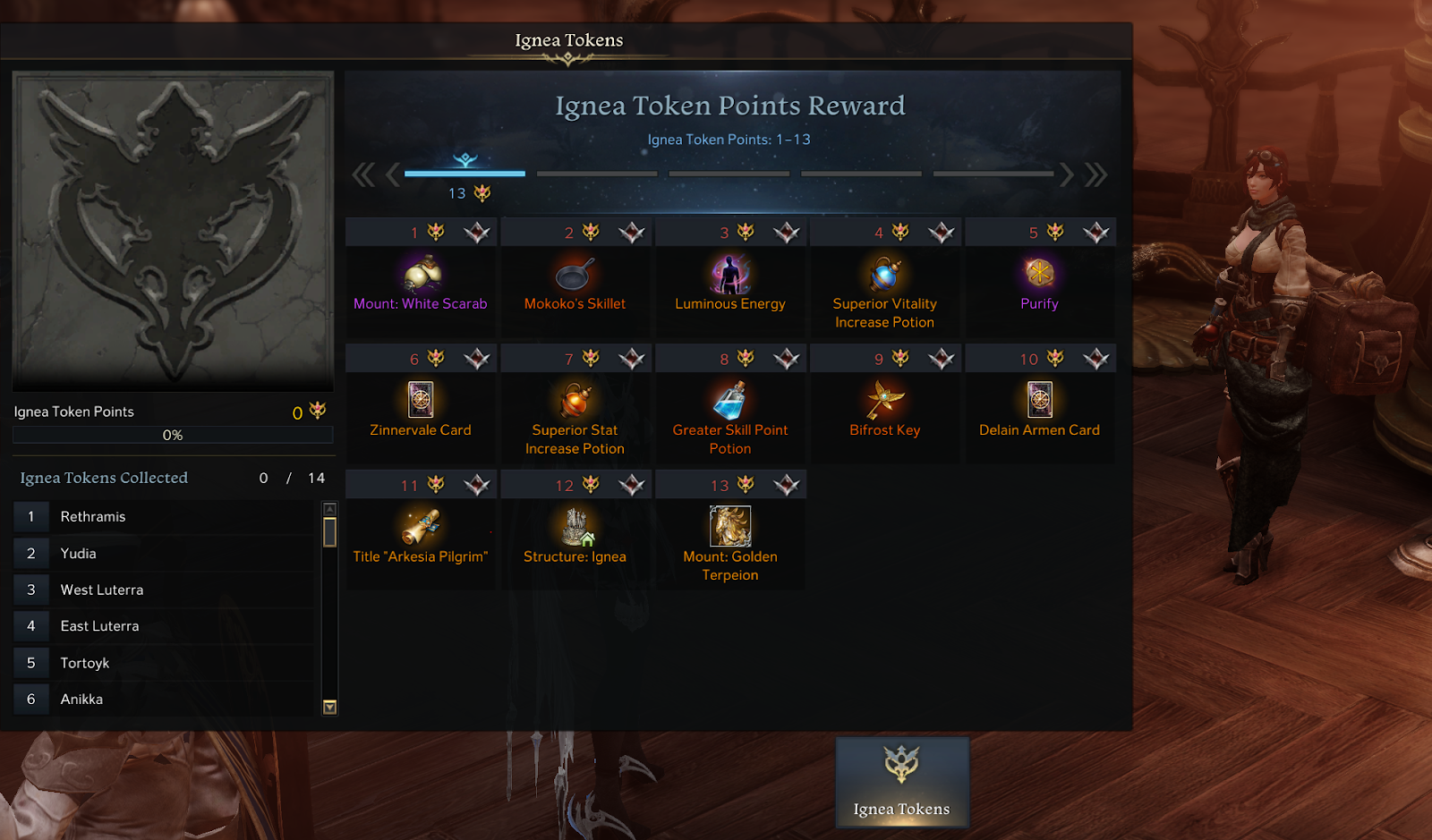Select the Mokoko's Skillet icon
The height and width of the screenshot is (840, 1432).
pyautogui.click(x=575, y=274)
